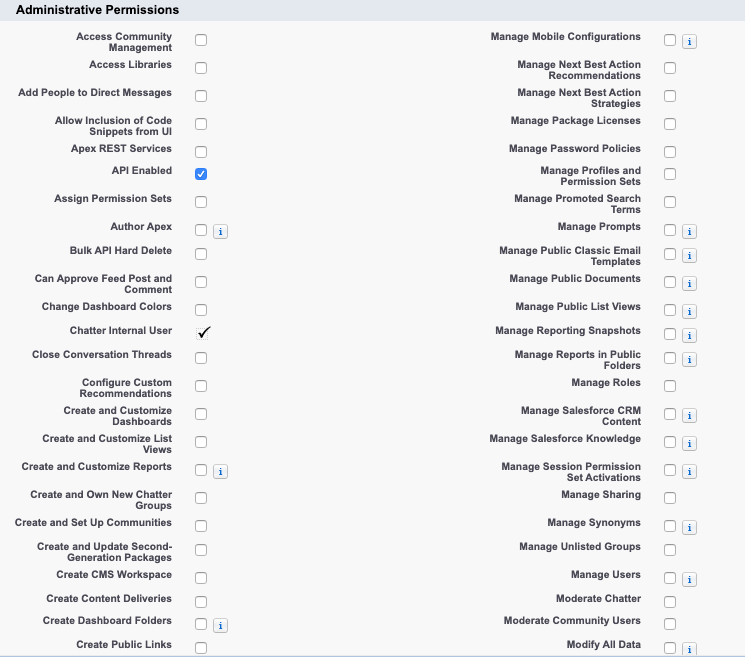
Task: Tick Create and Customize Reports checkbox
Action: 201,470
